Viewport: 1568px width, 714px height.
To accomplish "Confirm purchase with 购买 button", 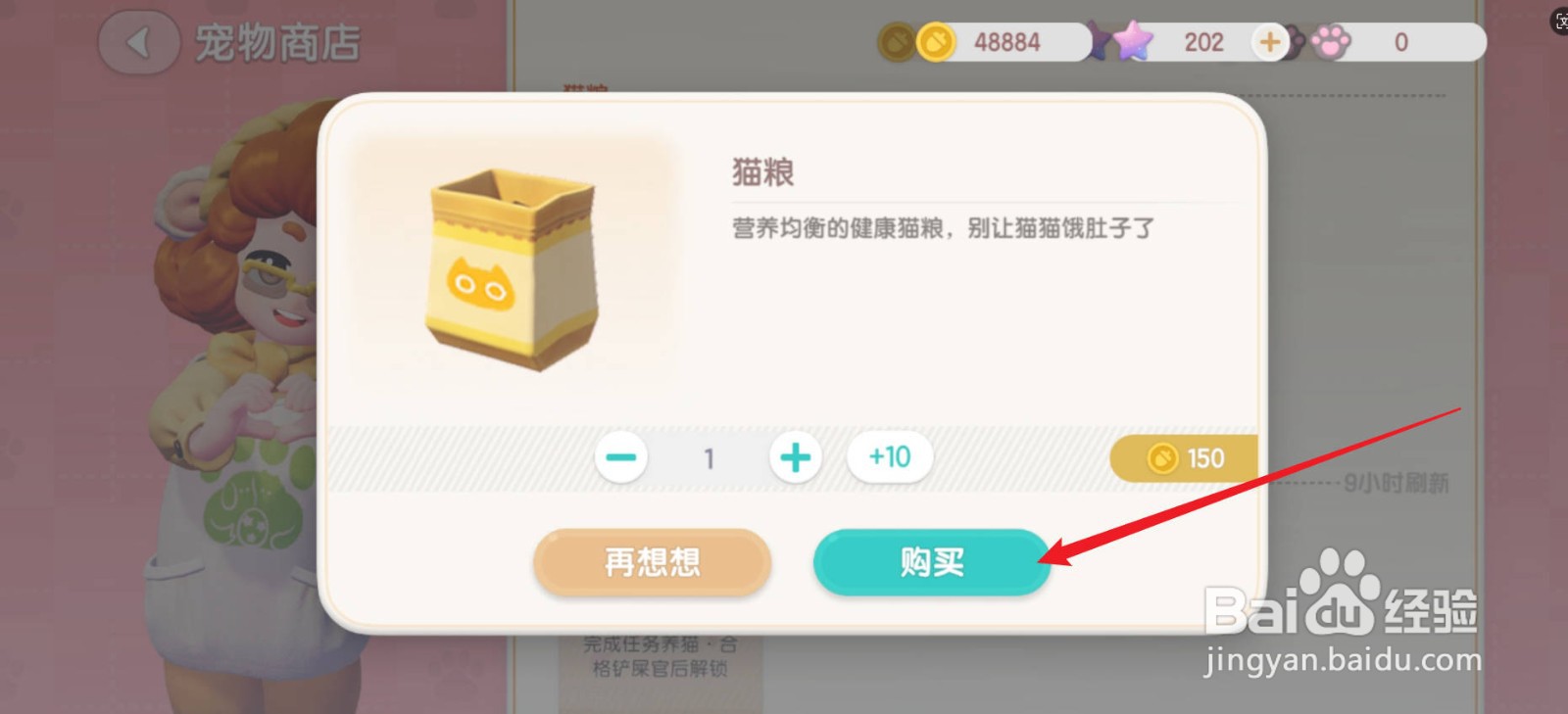I will (931, 562).
